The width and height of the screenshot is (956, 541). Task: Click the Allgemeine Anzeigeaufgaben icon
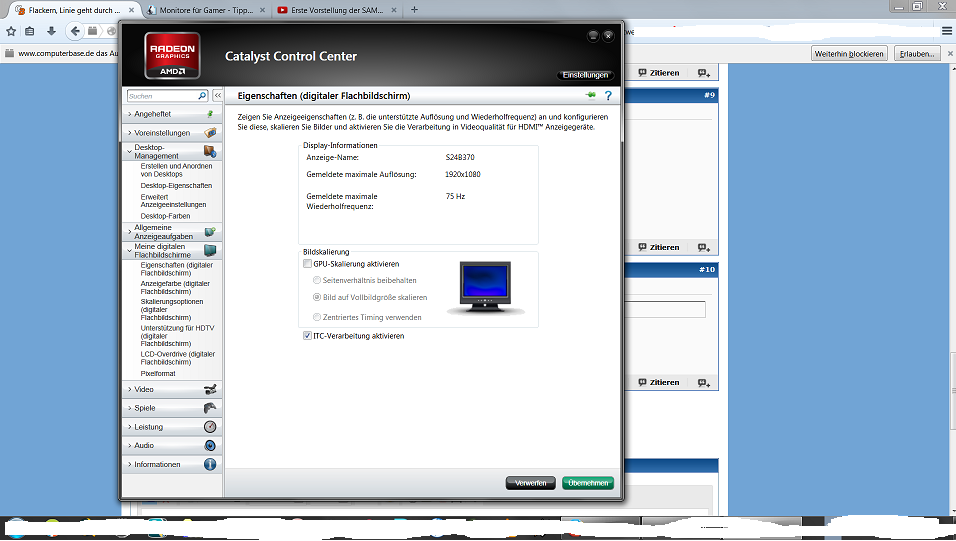click(210, 232)
